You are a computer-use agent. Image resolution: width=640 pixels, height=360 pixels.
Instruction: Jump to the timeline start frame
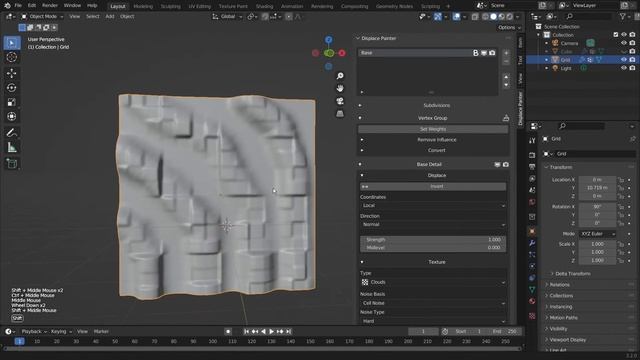[x=246, y=331]
